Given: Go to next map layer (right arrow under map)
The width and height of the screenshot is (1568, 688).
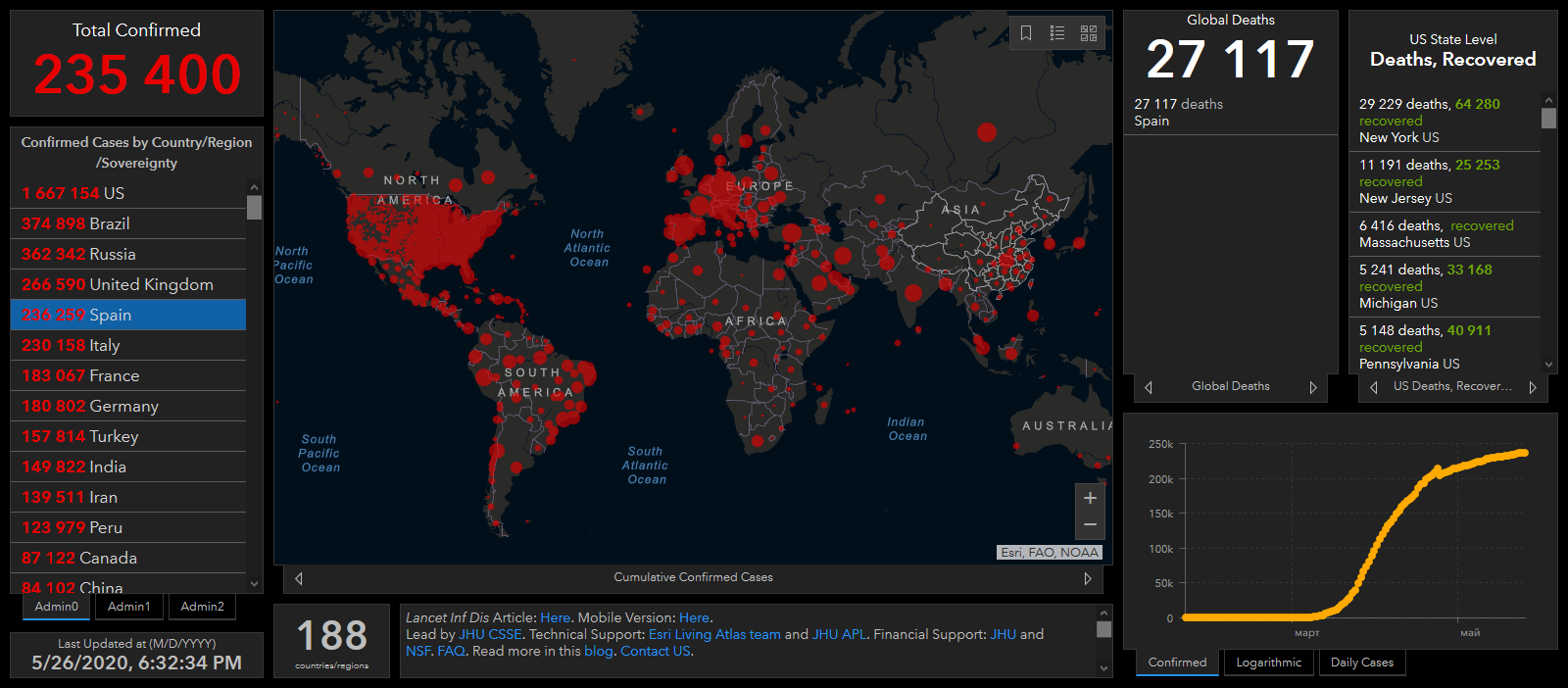Looking at the screenshot, I should pyautogui.click(x=1088, y=578).
